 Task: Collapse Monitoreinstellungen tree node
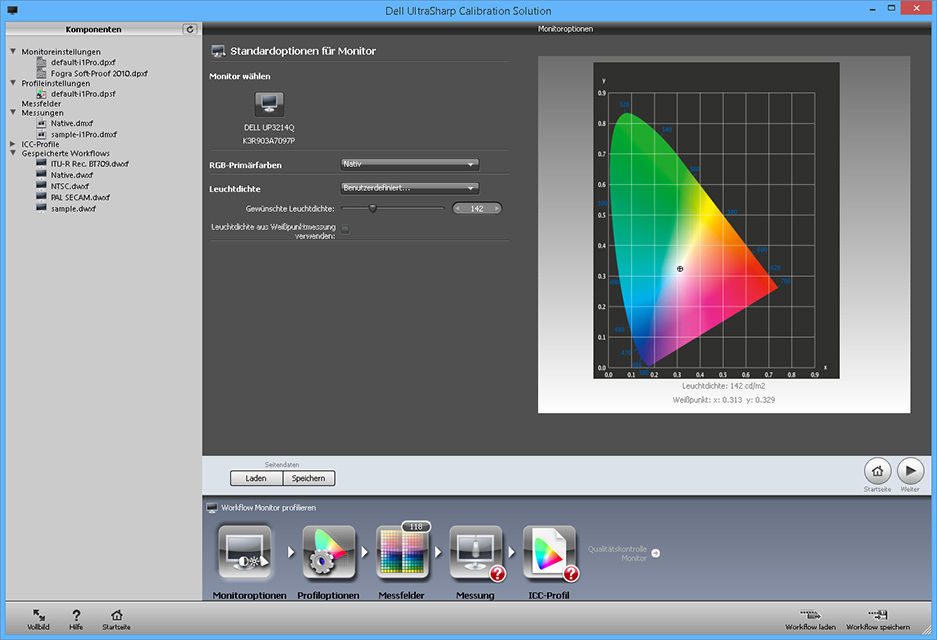pyautogui.click(x=13, y=51)
